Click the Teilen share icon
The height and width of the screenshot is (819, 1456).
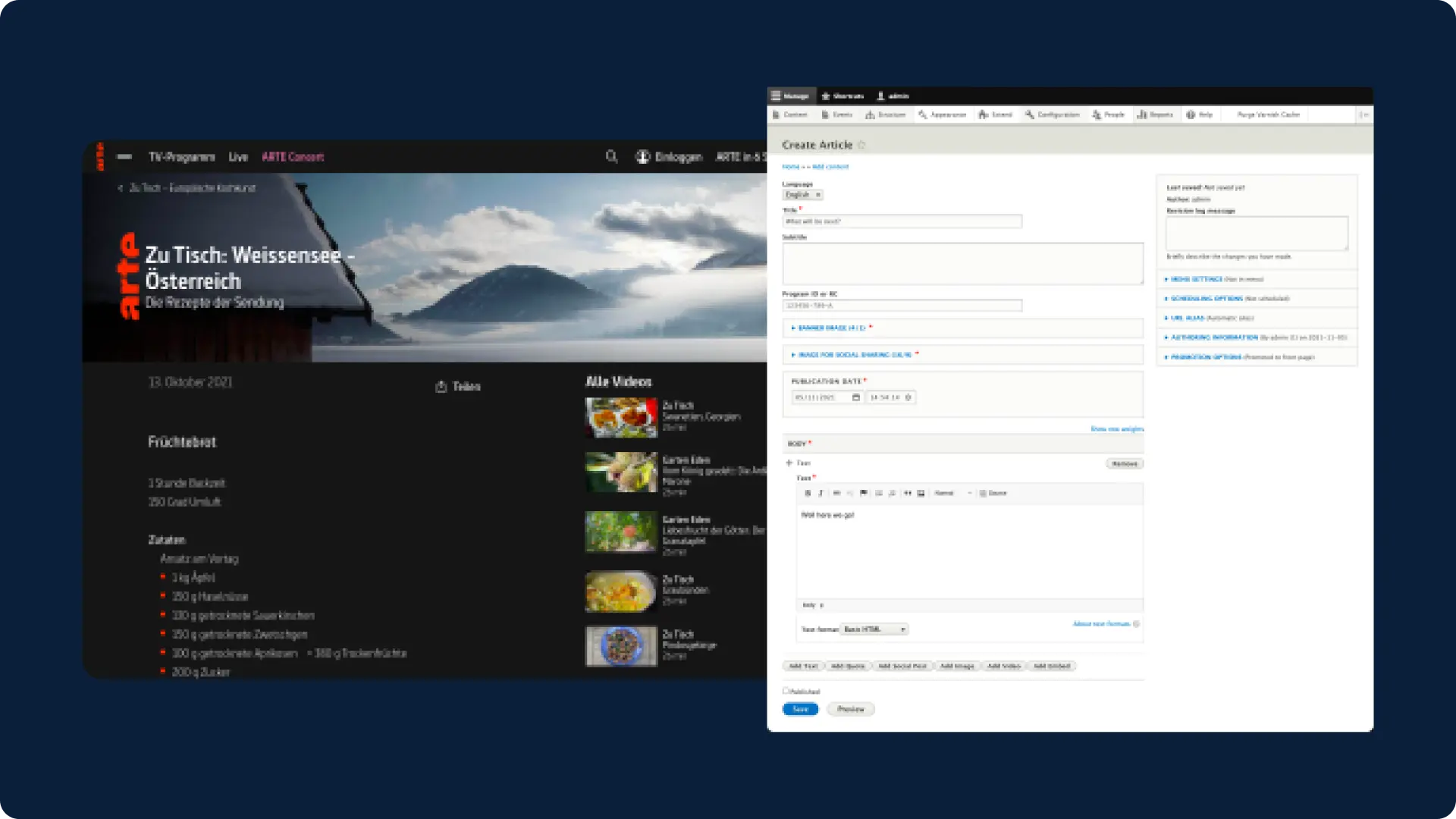coord(441,387)
